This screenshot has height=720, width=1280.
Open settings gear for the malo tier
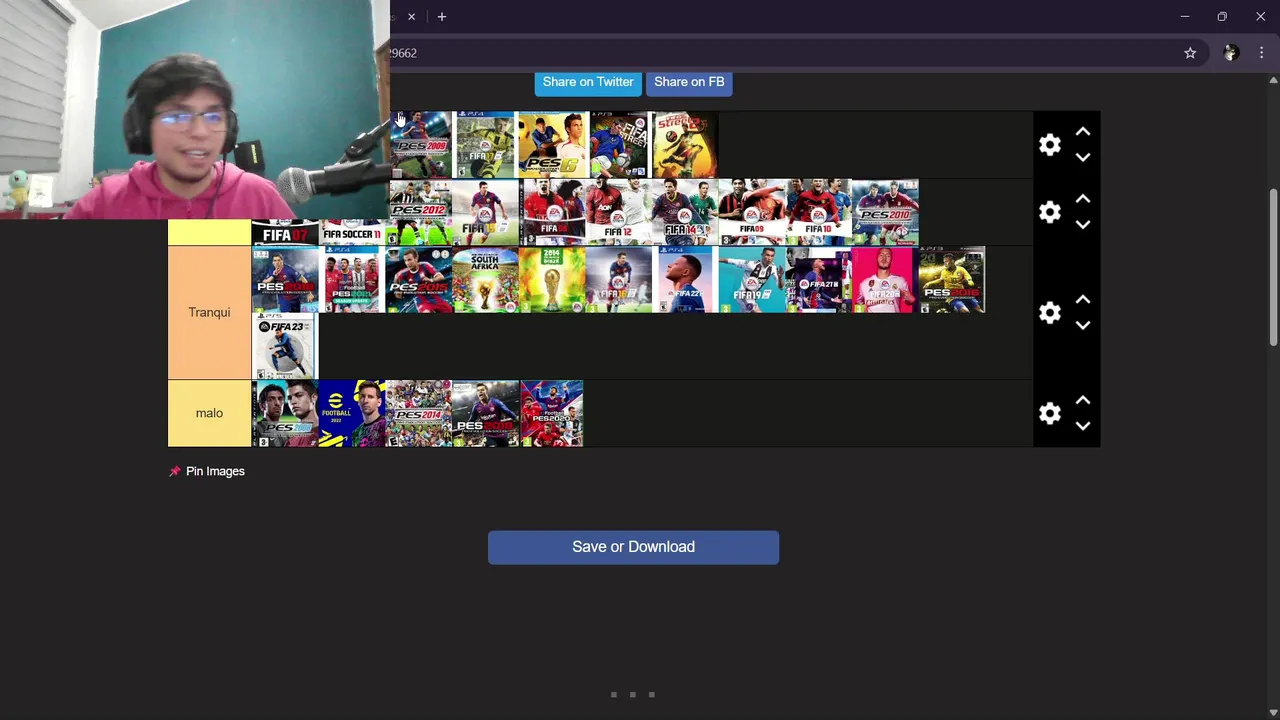(1049, 413)
